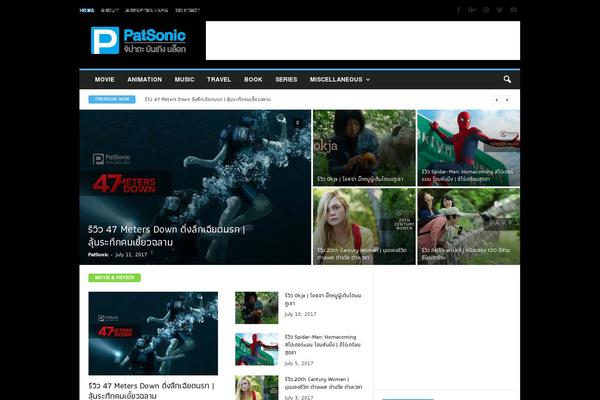
Task: Open the Spider-Man: Homecoming featured tile
Action: [468, 148]
